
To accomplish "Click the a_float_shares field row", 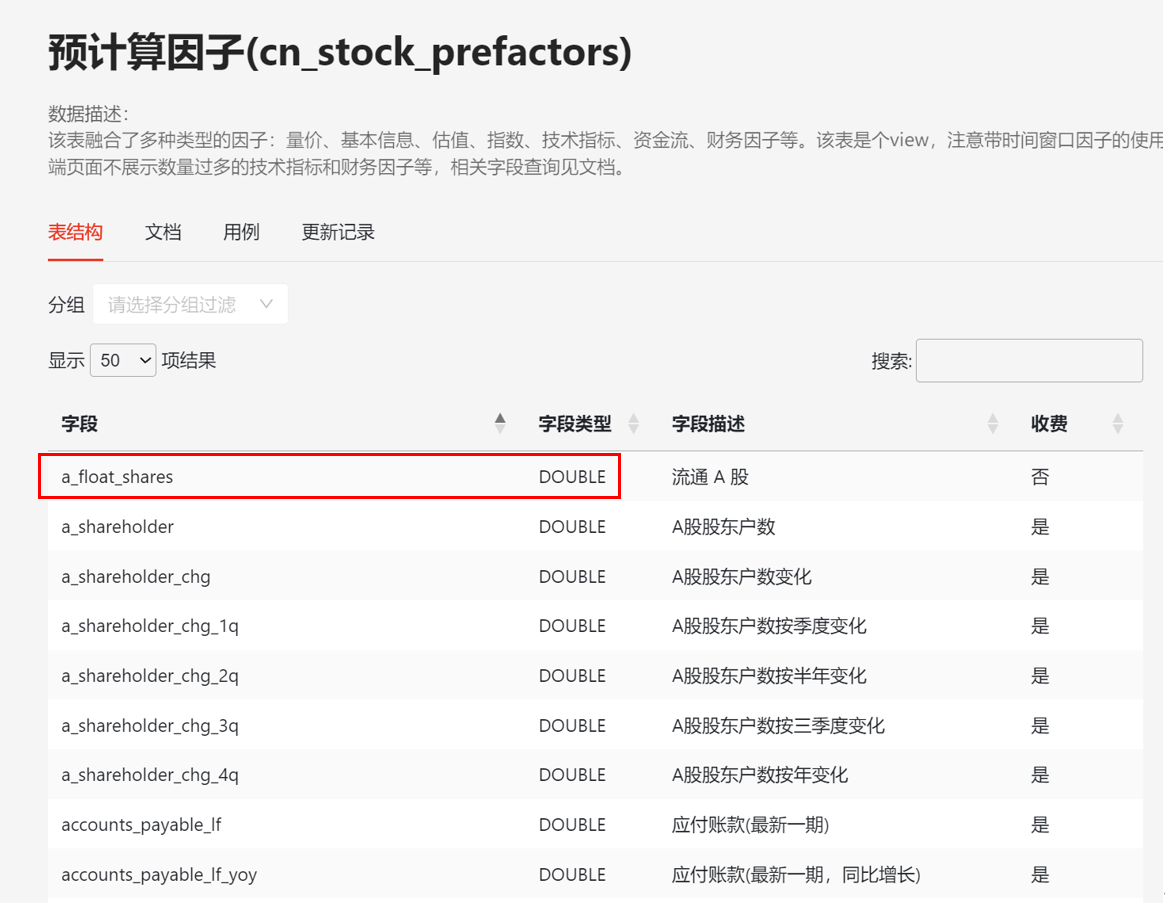I will click(x=117, y=477).
